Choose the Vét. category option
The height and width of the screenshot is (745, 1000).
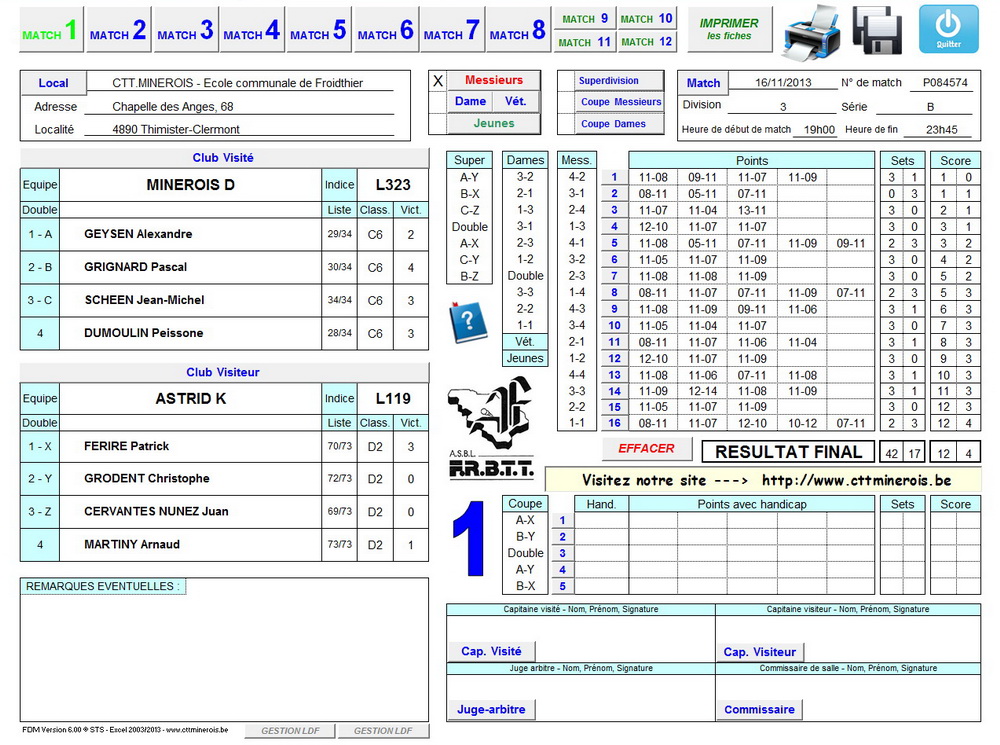coord(515,101)
